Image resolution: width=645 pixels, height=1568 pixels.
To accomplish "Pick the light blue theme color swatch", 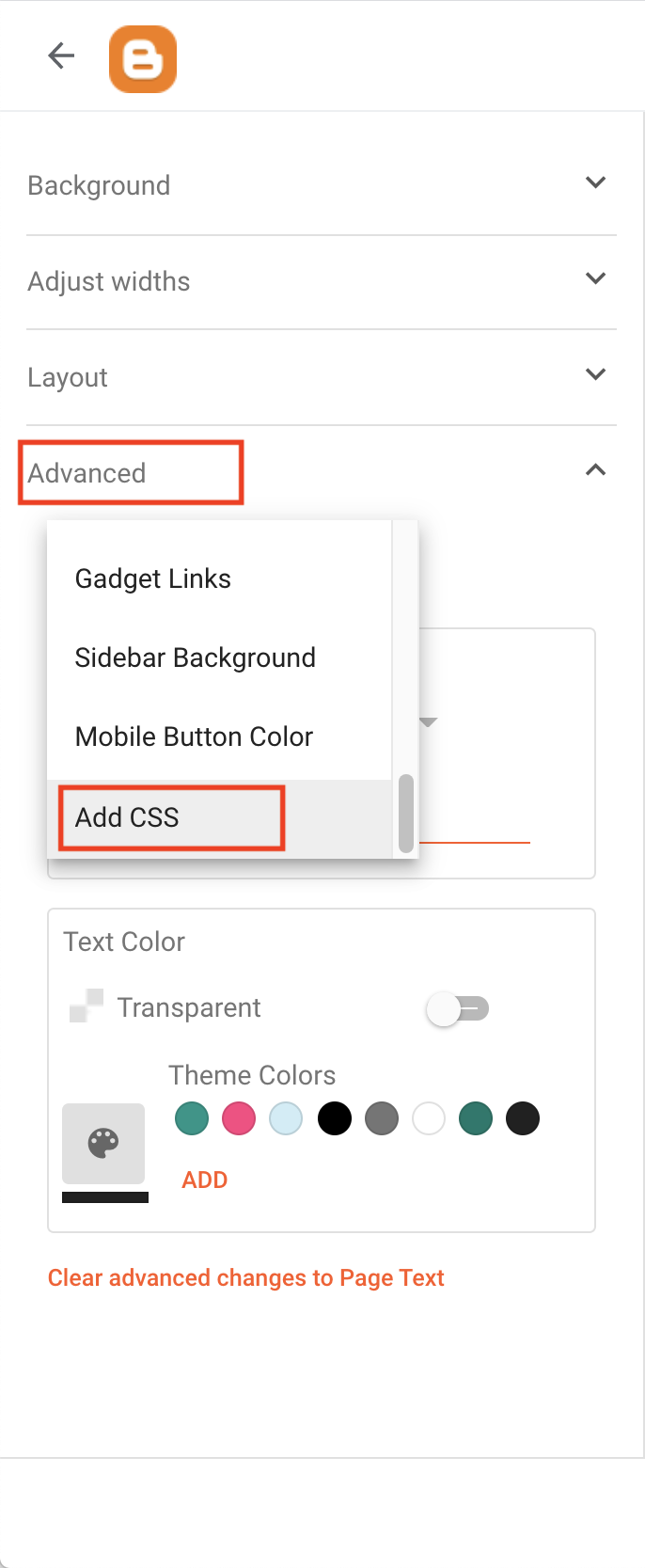I will pos(286,1118).
